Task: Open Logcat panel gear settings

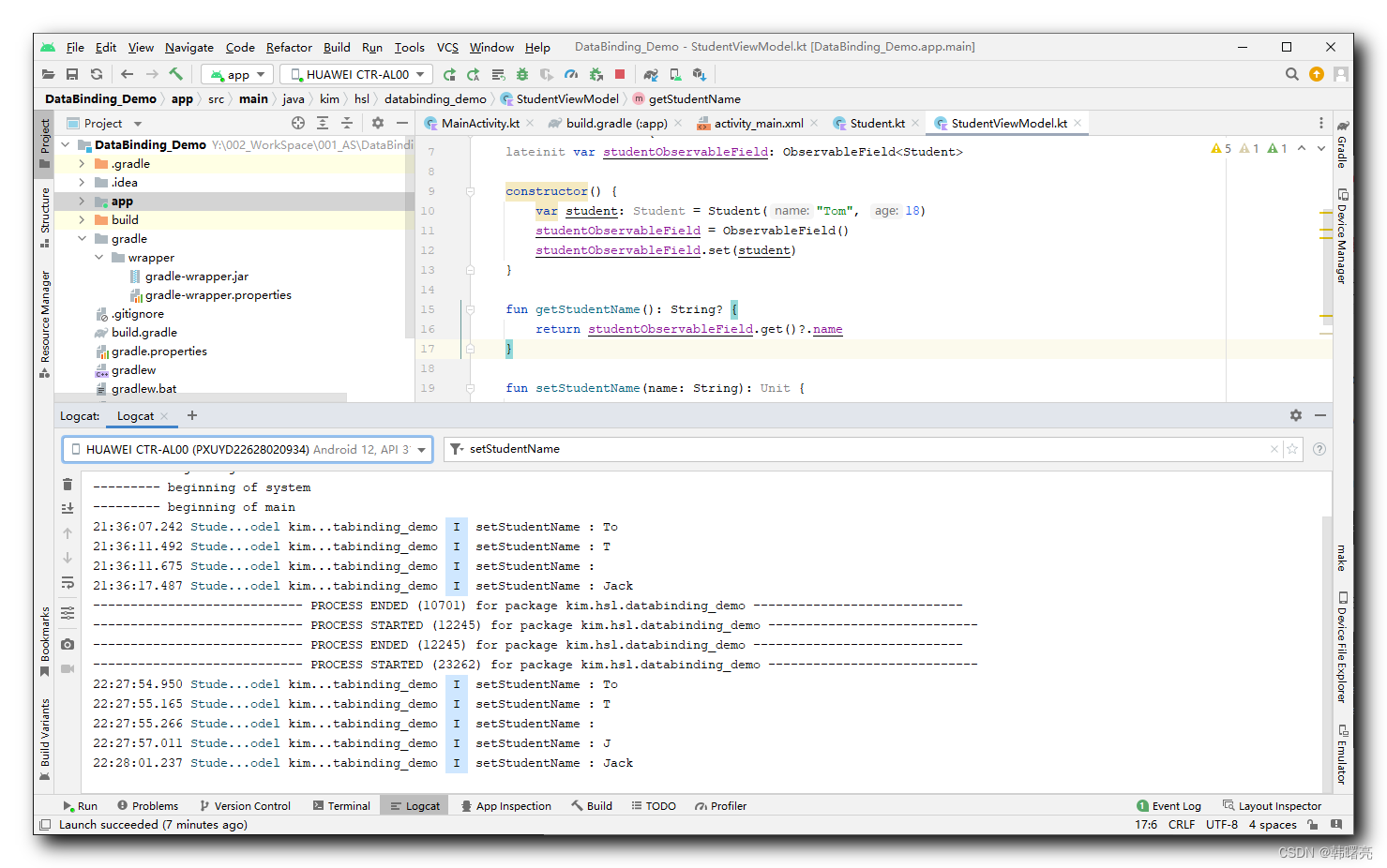Action: tap(1296, 415)
